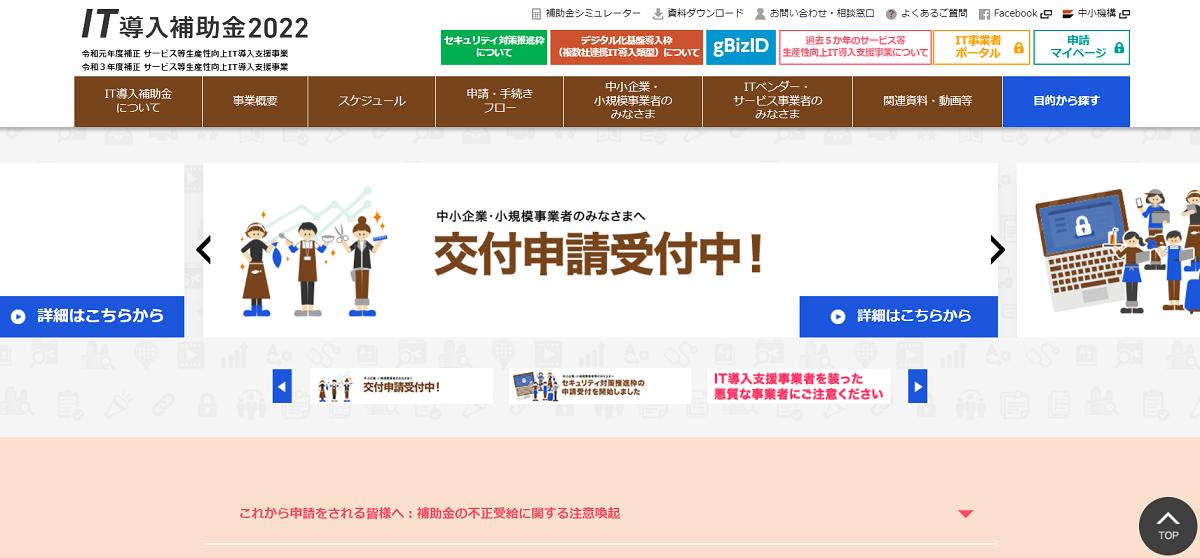Click the 過去5か年のサービス等 pink-bordered button
The image size is (1200, 558).
pyautogui.click(x=855, y=47)
